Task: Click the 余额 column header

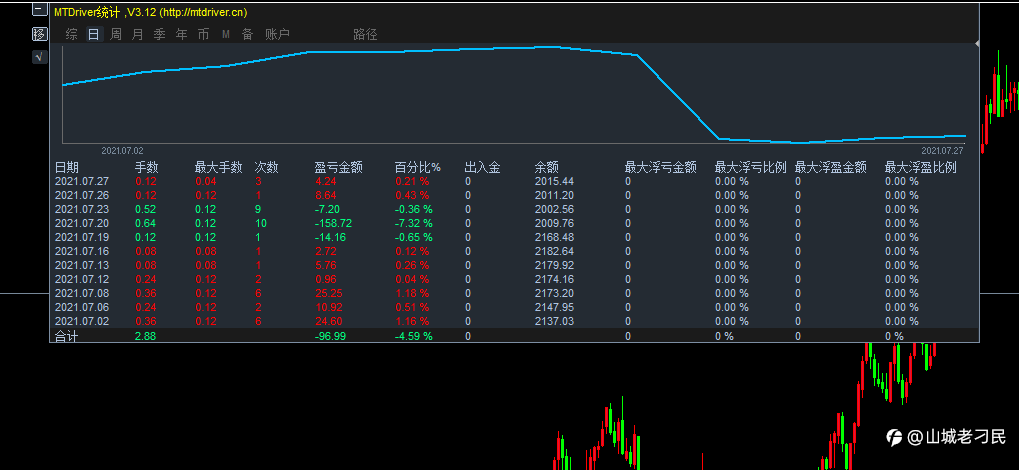Action: coord(547,168)
